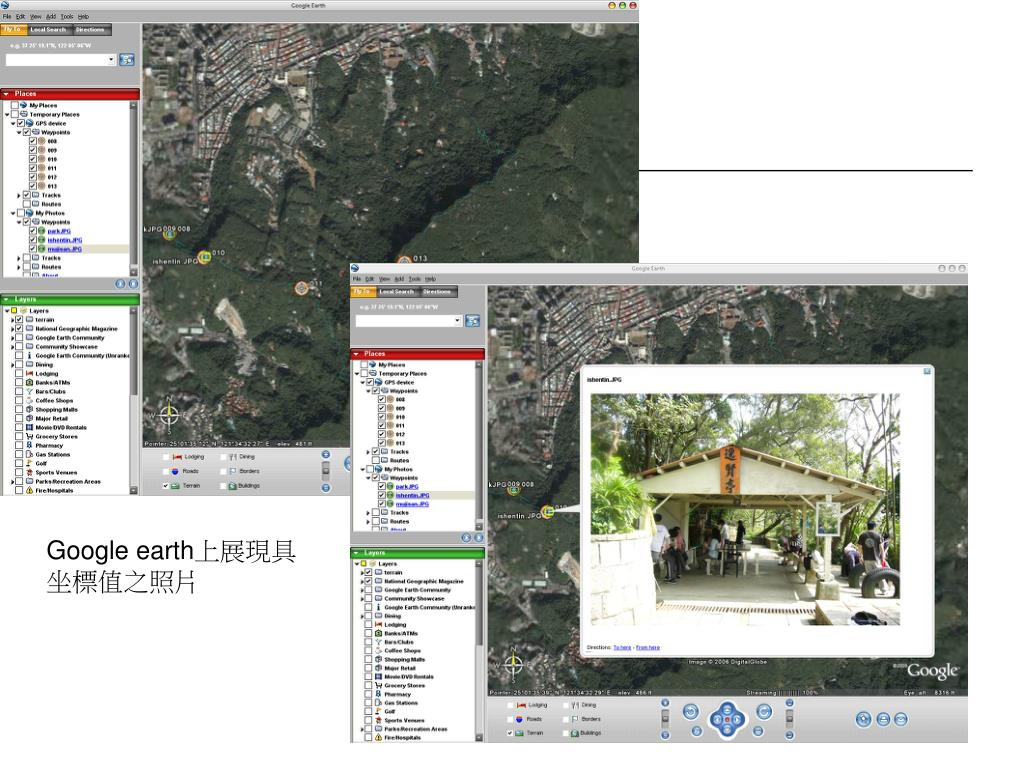Click reset tilt button below rotate right

(758, 731)
